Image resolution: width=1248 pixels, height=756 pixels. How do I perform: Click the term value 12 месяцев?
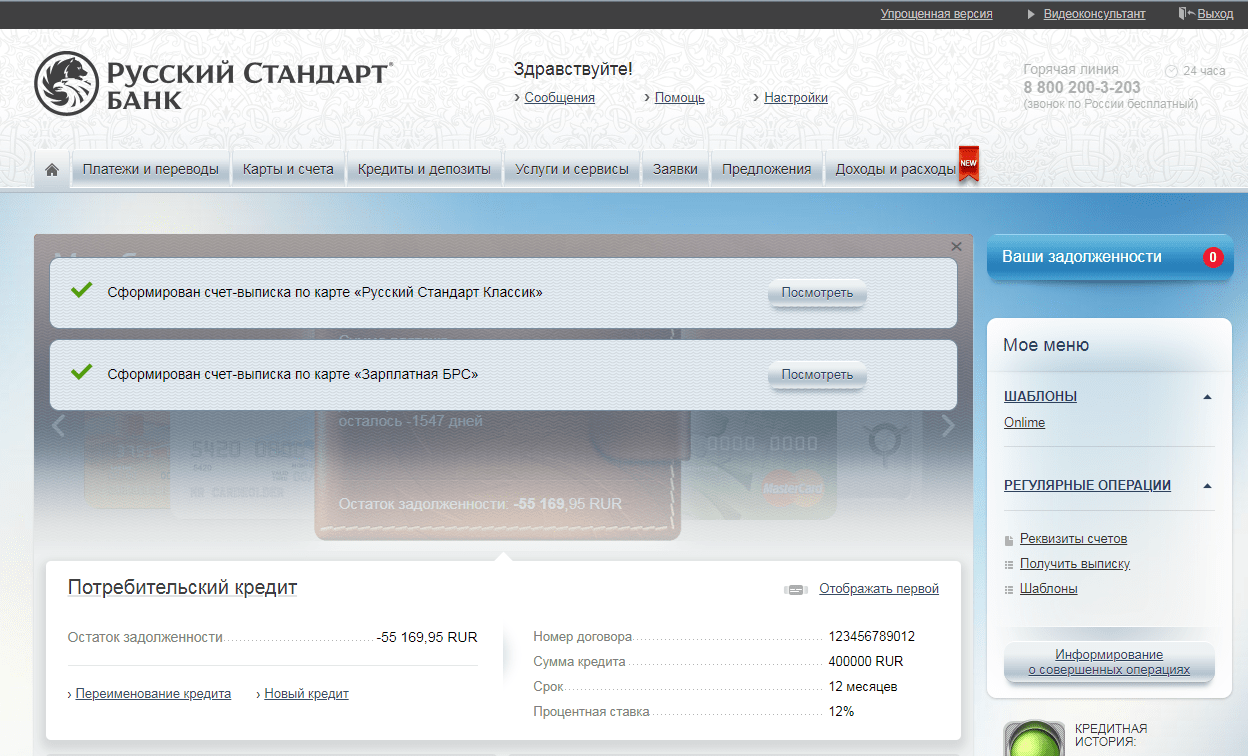click(862, 687)
